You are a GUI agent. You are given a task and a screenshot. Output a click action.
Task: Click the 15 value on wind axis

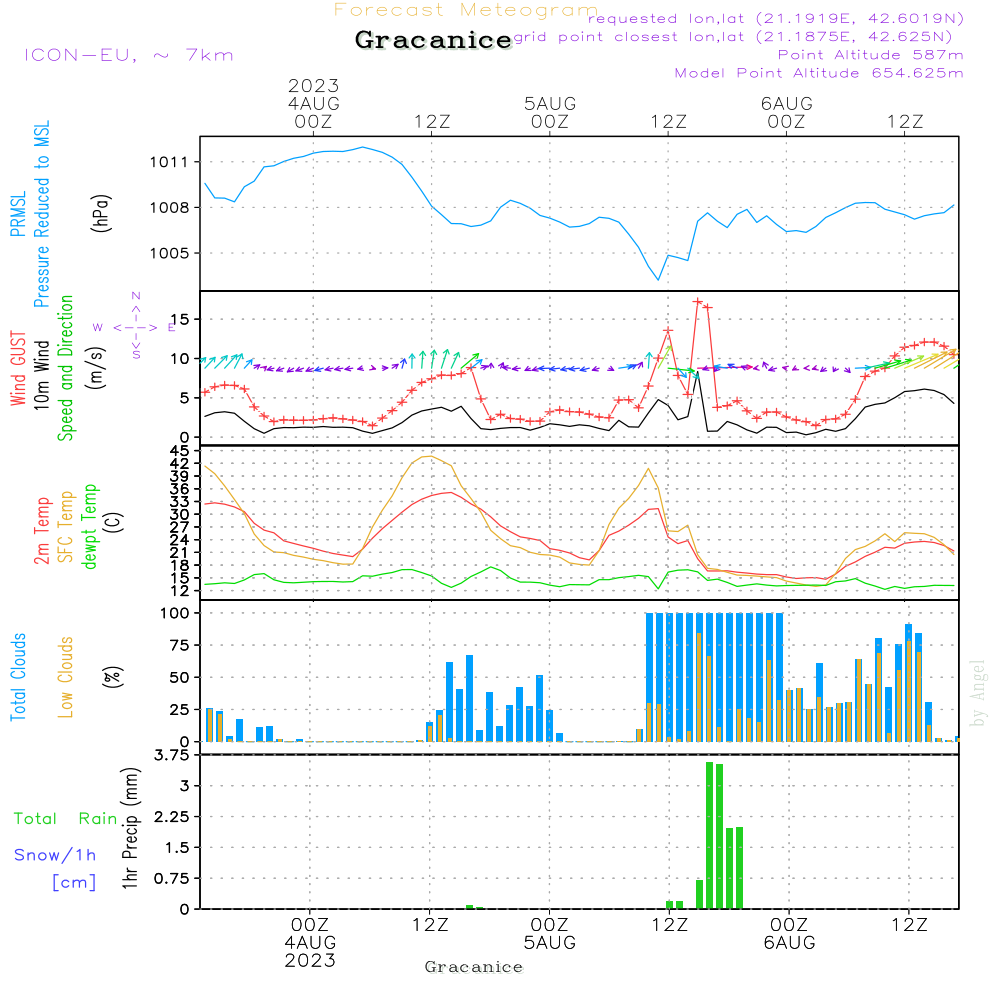180,319
